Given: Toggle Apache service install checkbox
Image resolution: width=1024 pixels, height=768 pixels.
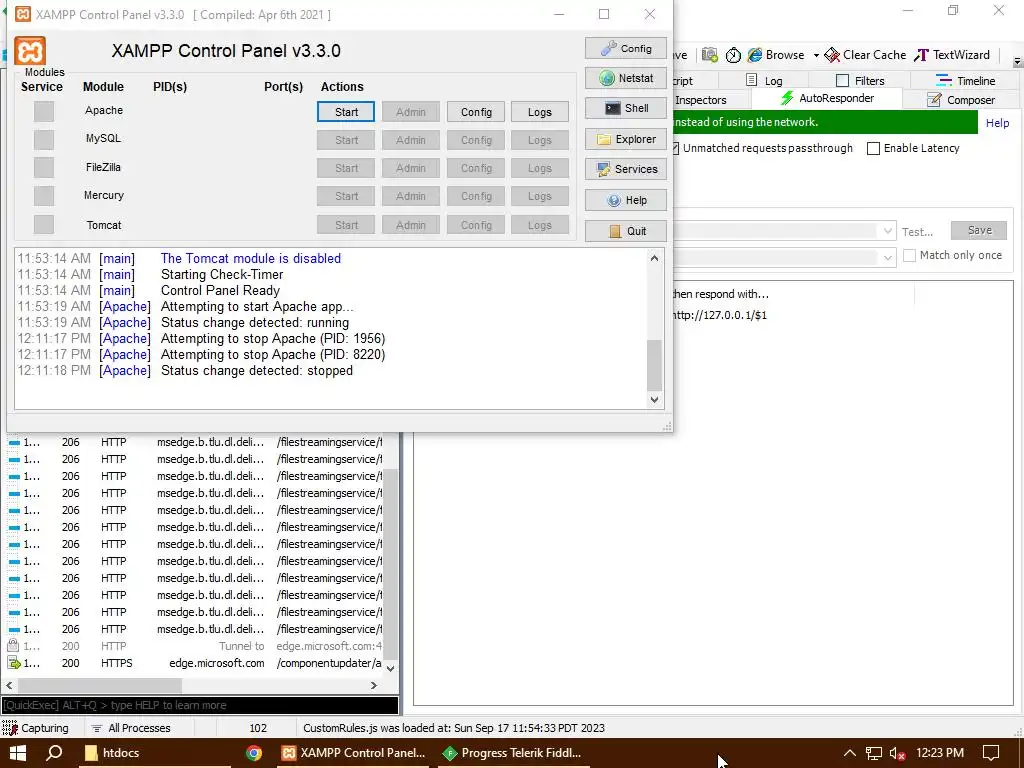Looking at the screenshot, I should pos(44,111).
